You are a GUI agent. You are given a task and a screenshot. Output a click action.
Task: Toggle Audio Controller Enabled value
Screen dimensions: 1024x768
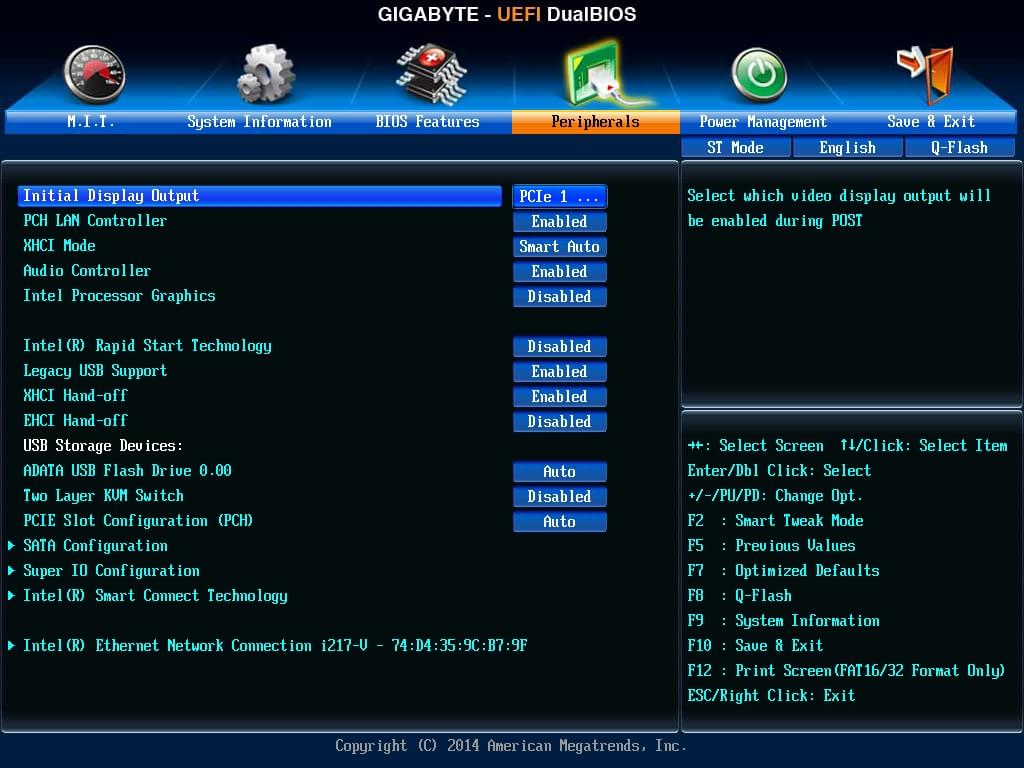coord(560,272)
